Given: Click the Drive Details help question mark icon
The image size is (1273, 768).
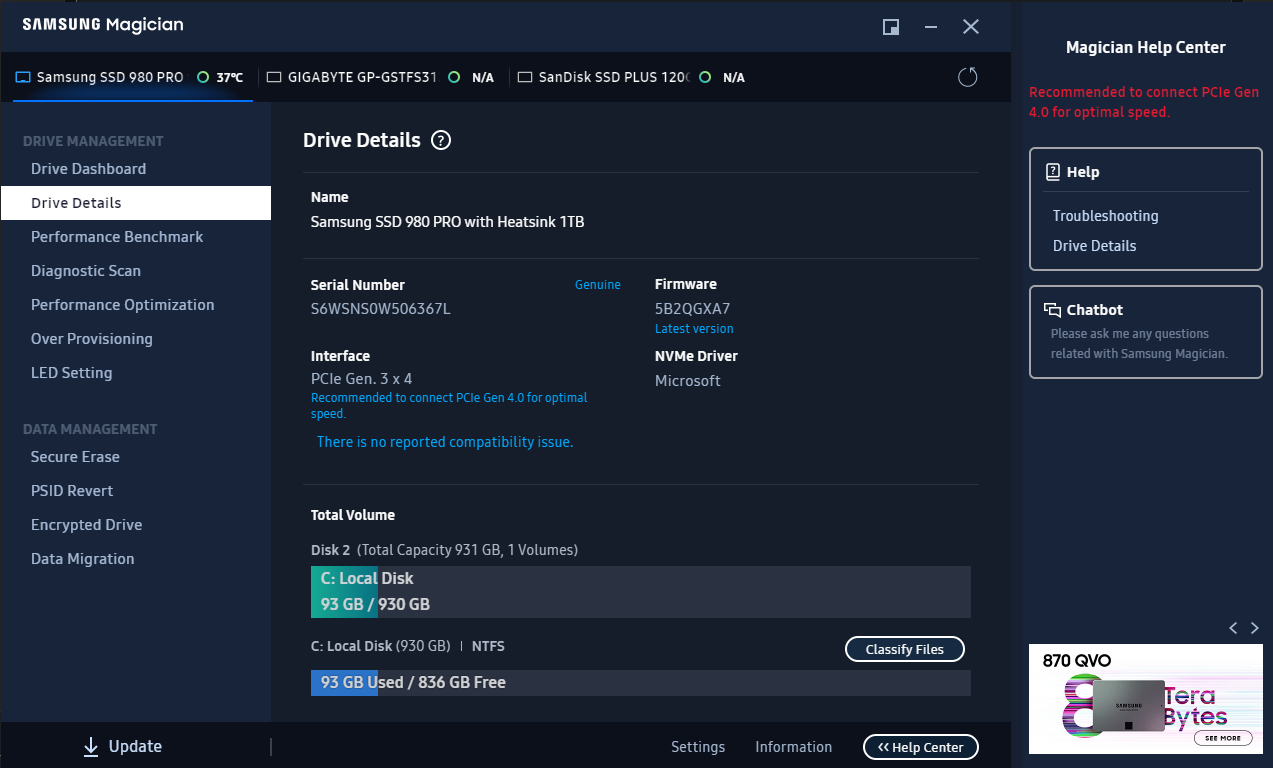Looking at the screenshot, I should click(441, 141).
